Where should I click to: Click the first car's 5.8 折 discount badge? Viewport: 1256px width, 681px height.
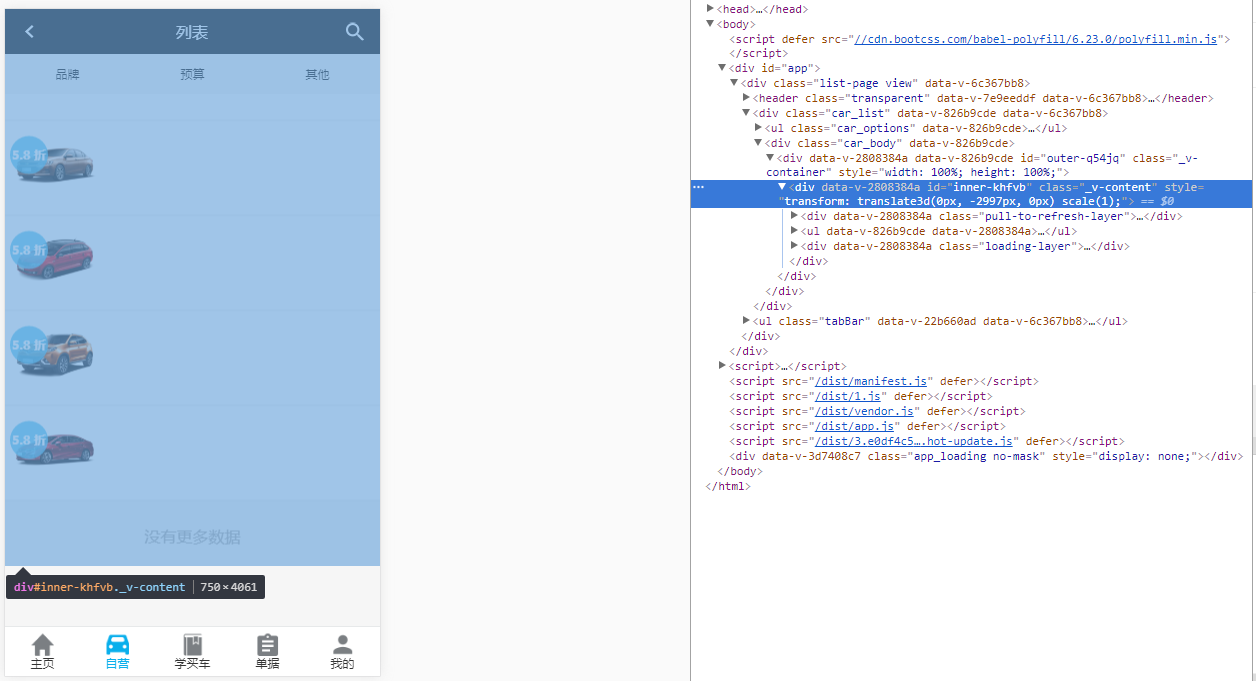[29, 155]
